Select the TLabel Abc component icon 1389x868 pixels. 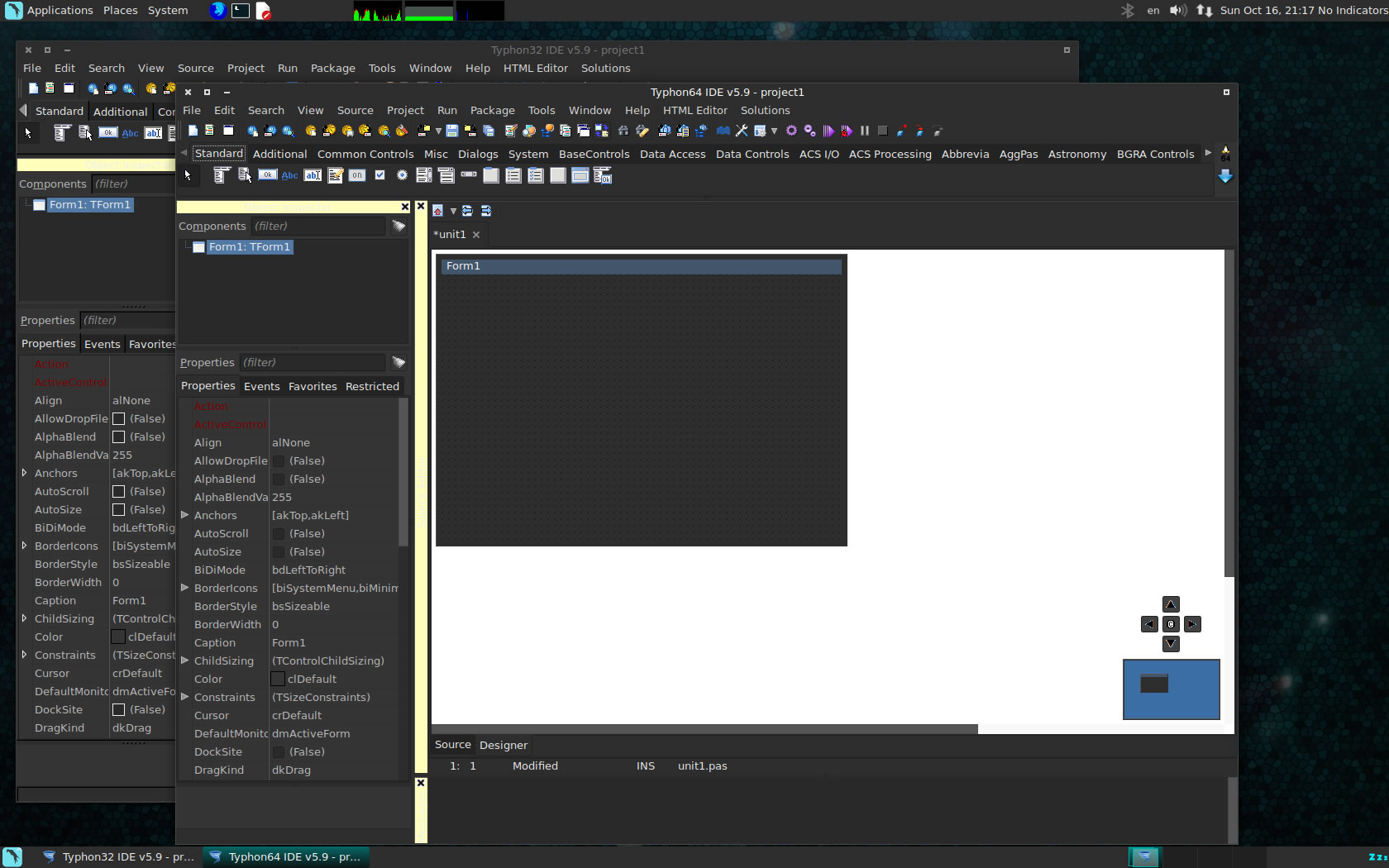coord(289,175)
